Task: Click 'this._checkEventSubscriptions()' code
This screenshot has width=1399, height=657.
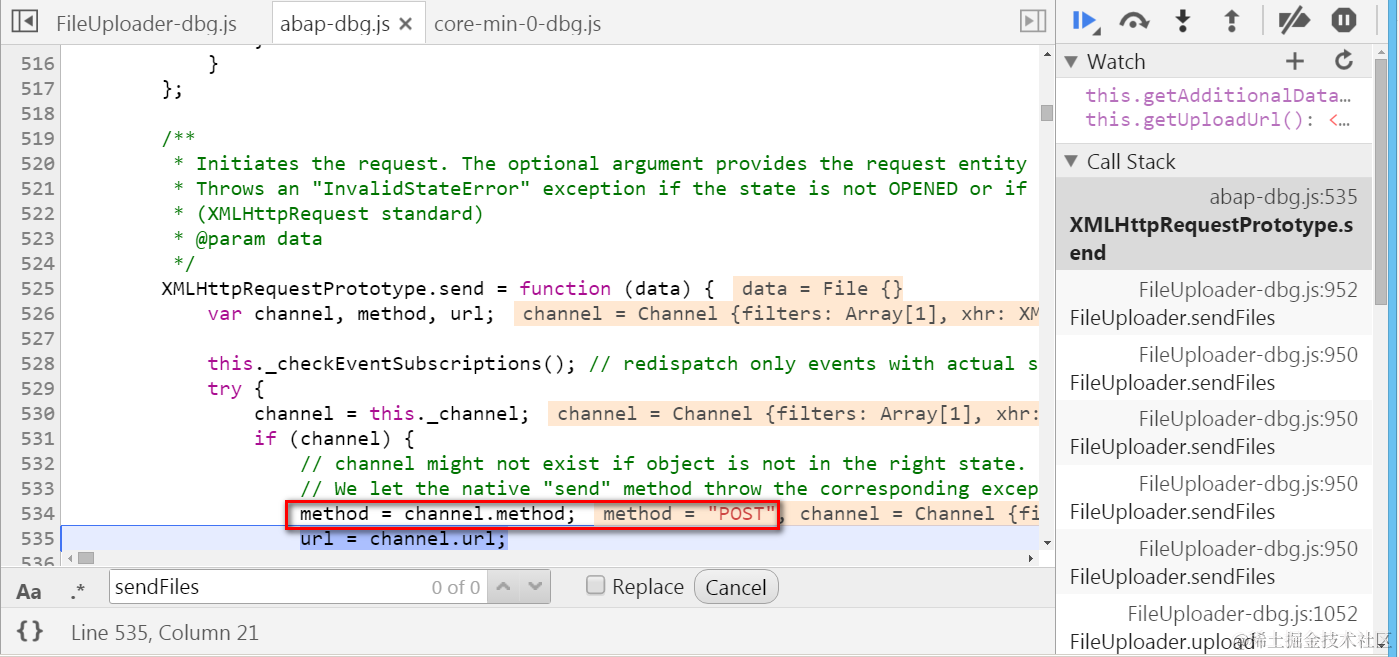Action: click(x=392, y=364)
